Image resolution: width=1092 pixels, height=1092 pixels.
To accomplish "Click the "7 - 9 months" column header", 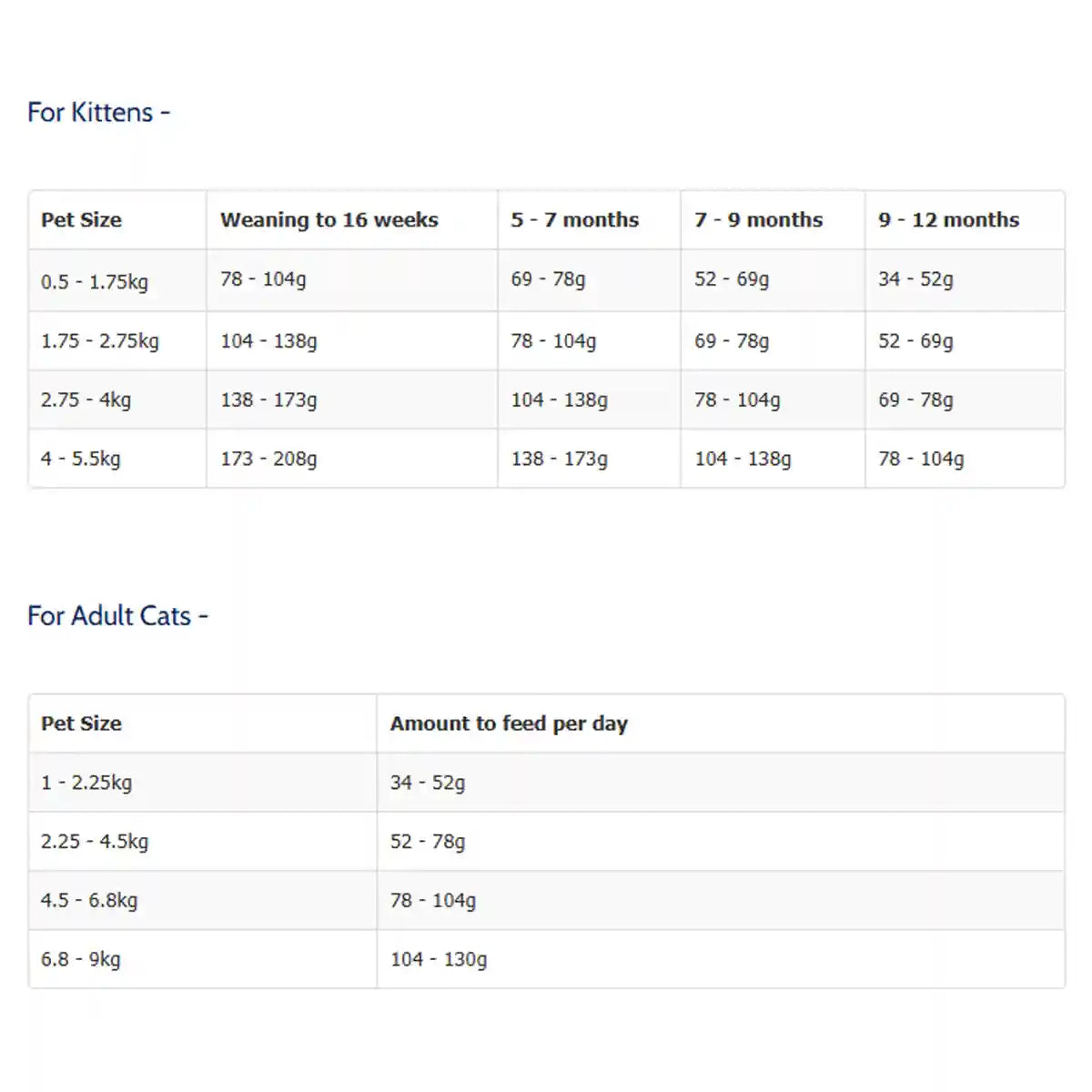I will tap(758, 220).
